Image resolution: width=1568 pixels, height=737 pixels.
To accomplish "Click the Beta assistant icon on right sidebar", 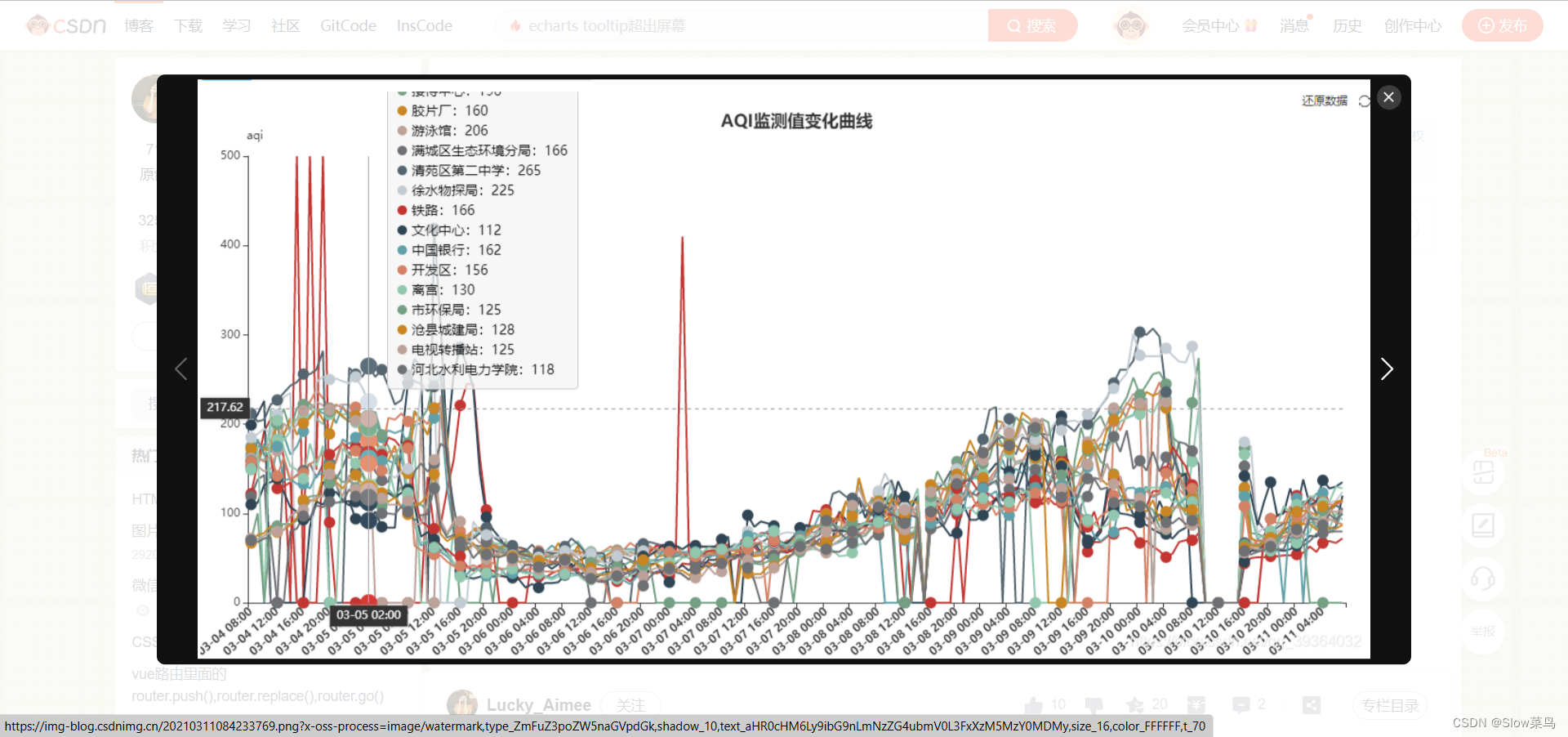I will (1483, 471).
